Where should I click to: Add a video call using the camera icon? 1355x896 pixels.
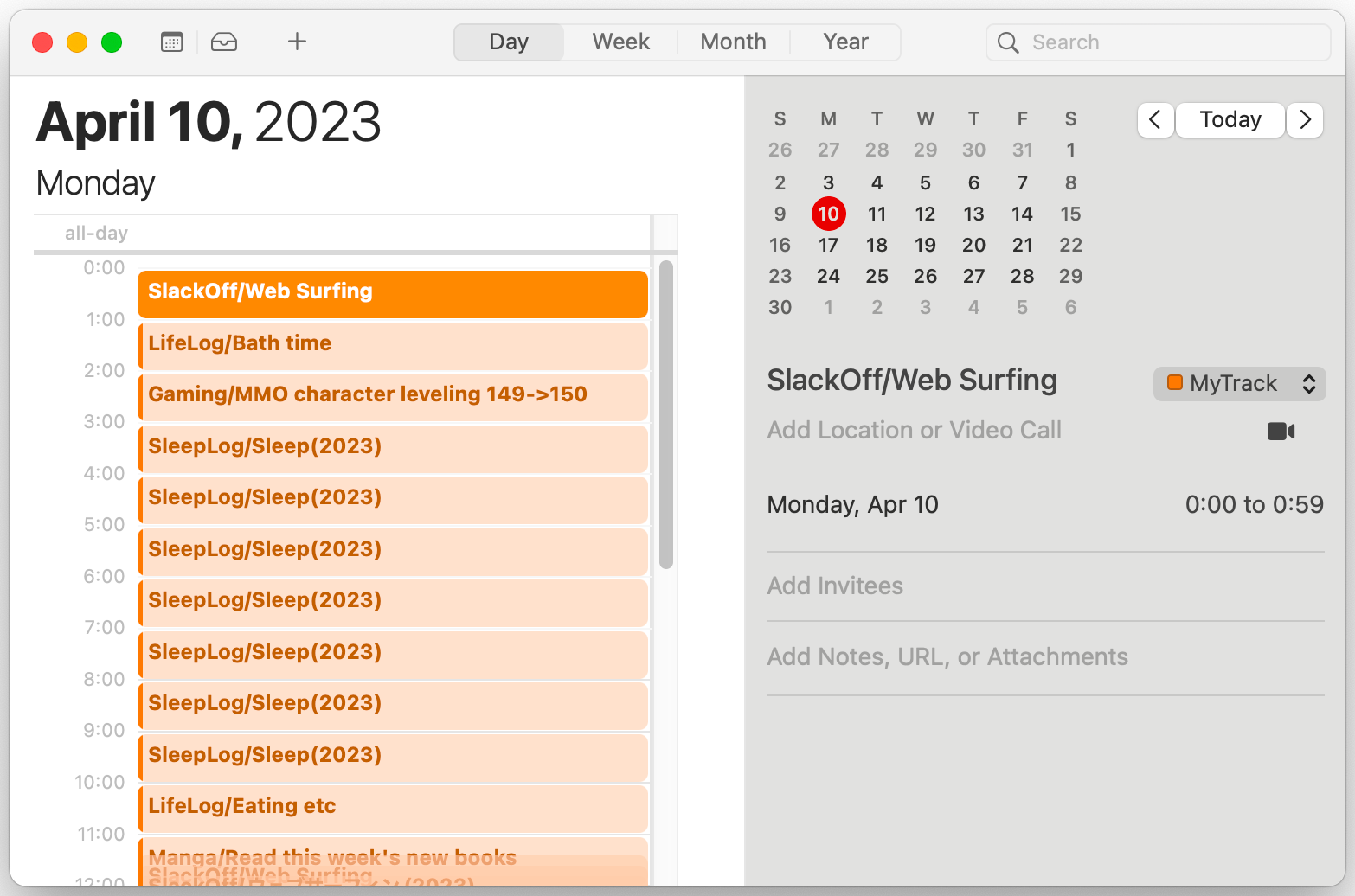click(1281, 431)
